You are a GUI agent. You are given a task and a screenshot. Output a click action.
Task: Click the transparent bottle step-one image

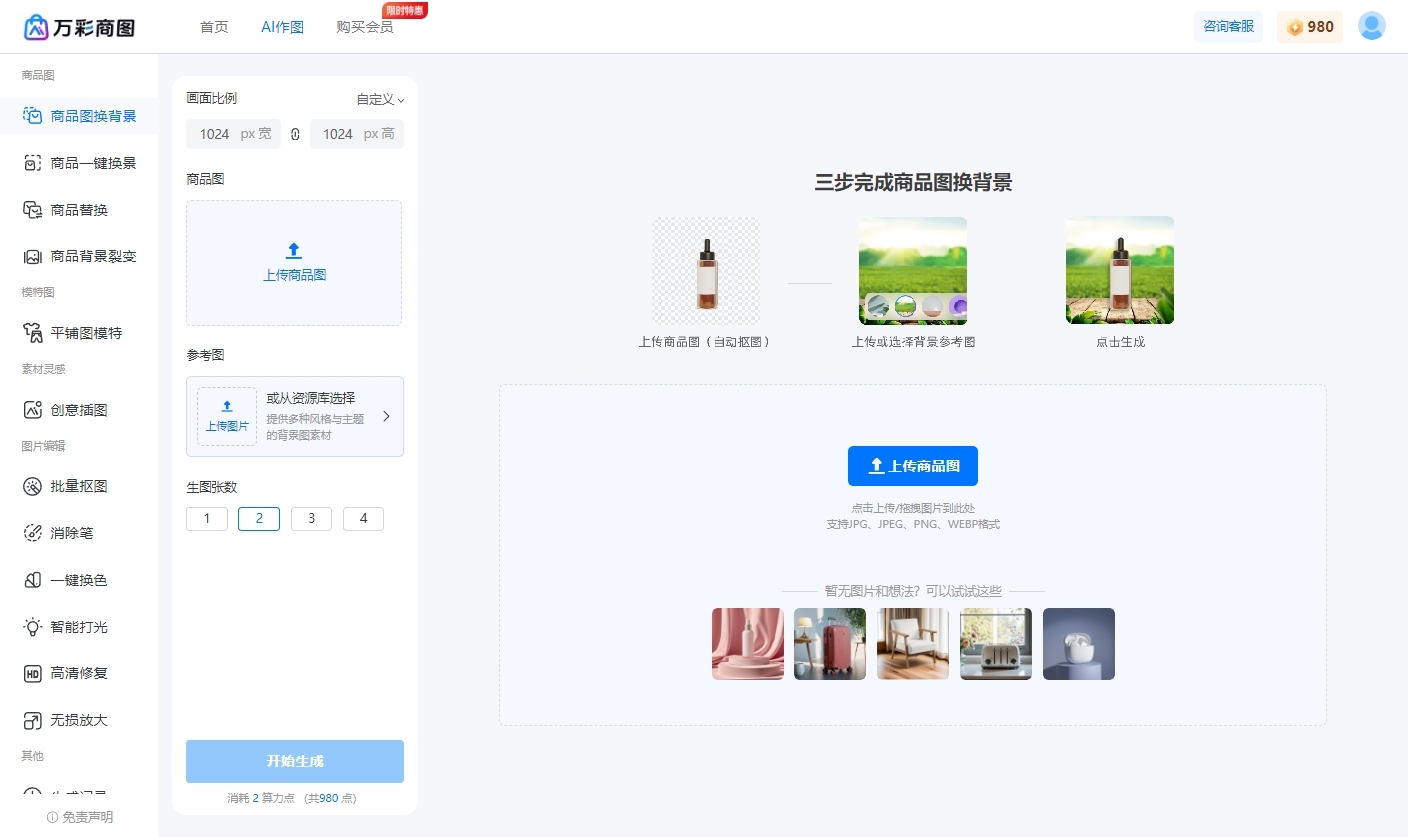coord(706,271)
